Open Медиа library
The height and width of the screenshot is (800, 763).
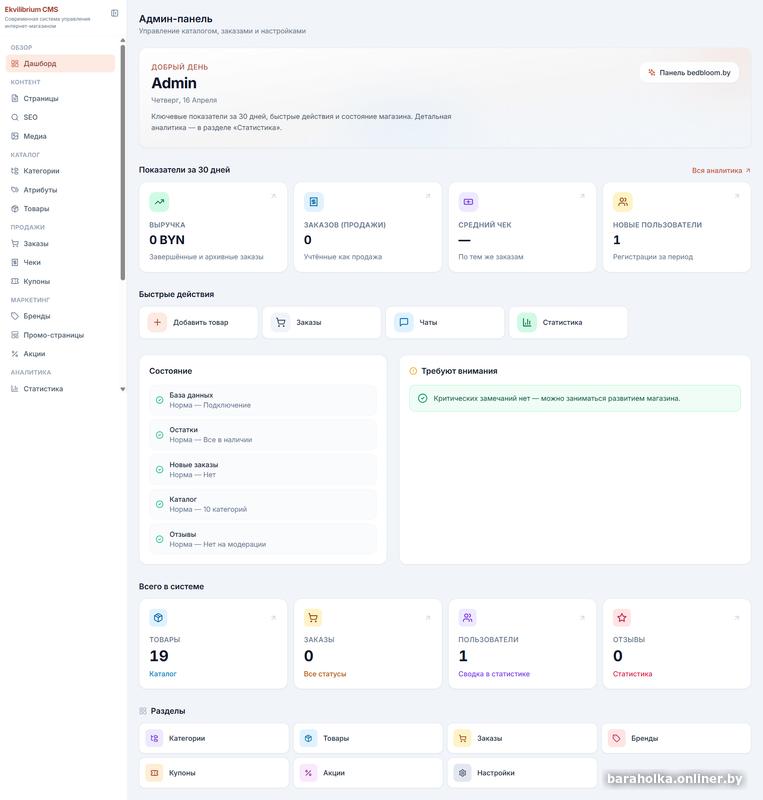click(x=60, y=136)
